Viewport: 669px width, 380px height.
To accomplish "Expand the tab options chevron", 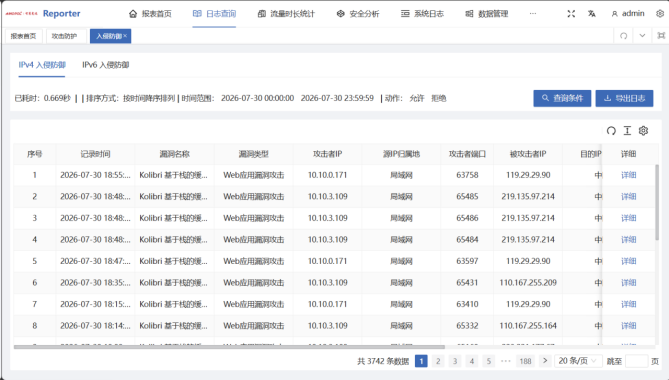I will pyautogui.click(x=642, y=36).
